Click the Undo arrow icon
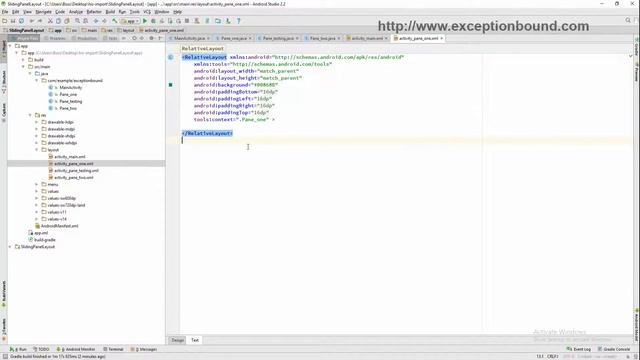This screenshot has width=640, height=360. coord(31,21)
